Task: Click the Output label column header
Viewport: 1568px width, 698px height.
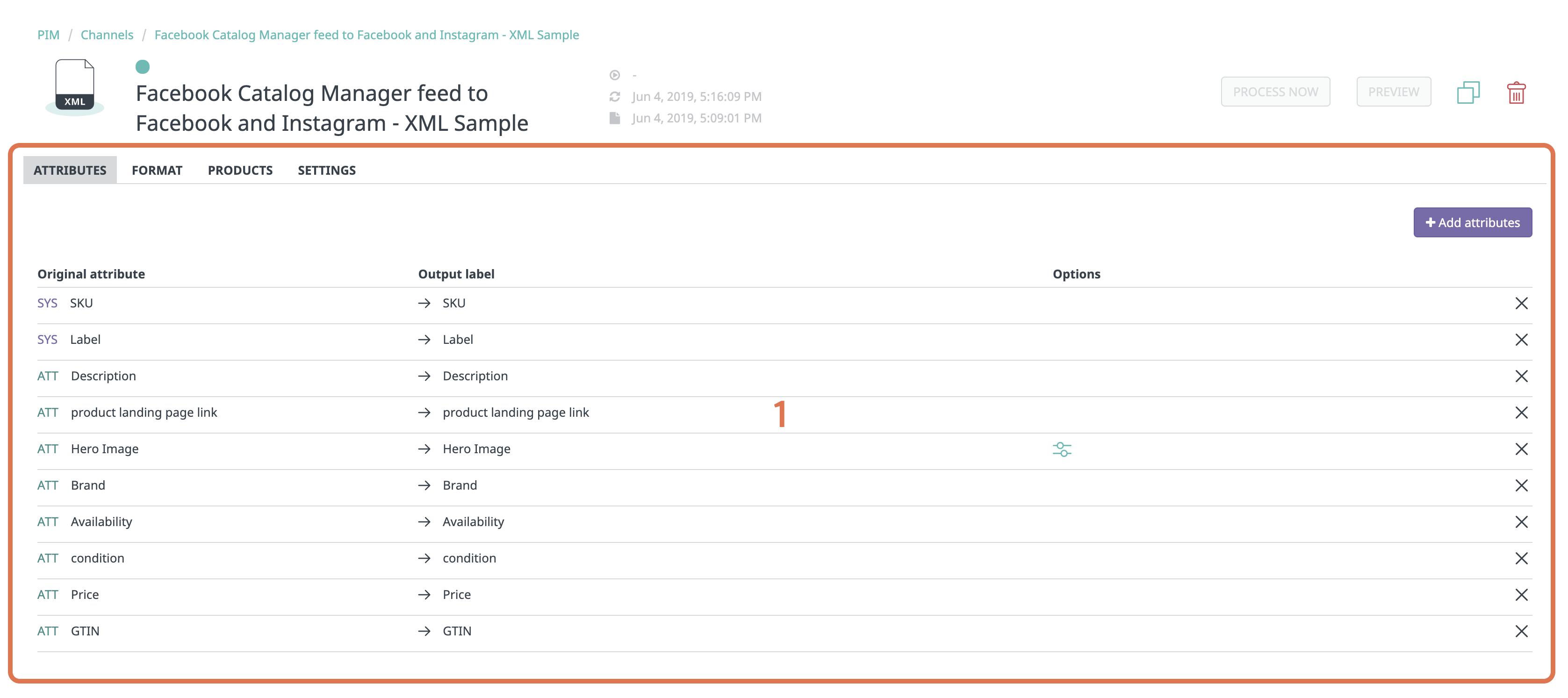Action: [456, 274]
